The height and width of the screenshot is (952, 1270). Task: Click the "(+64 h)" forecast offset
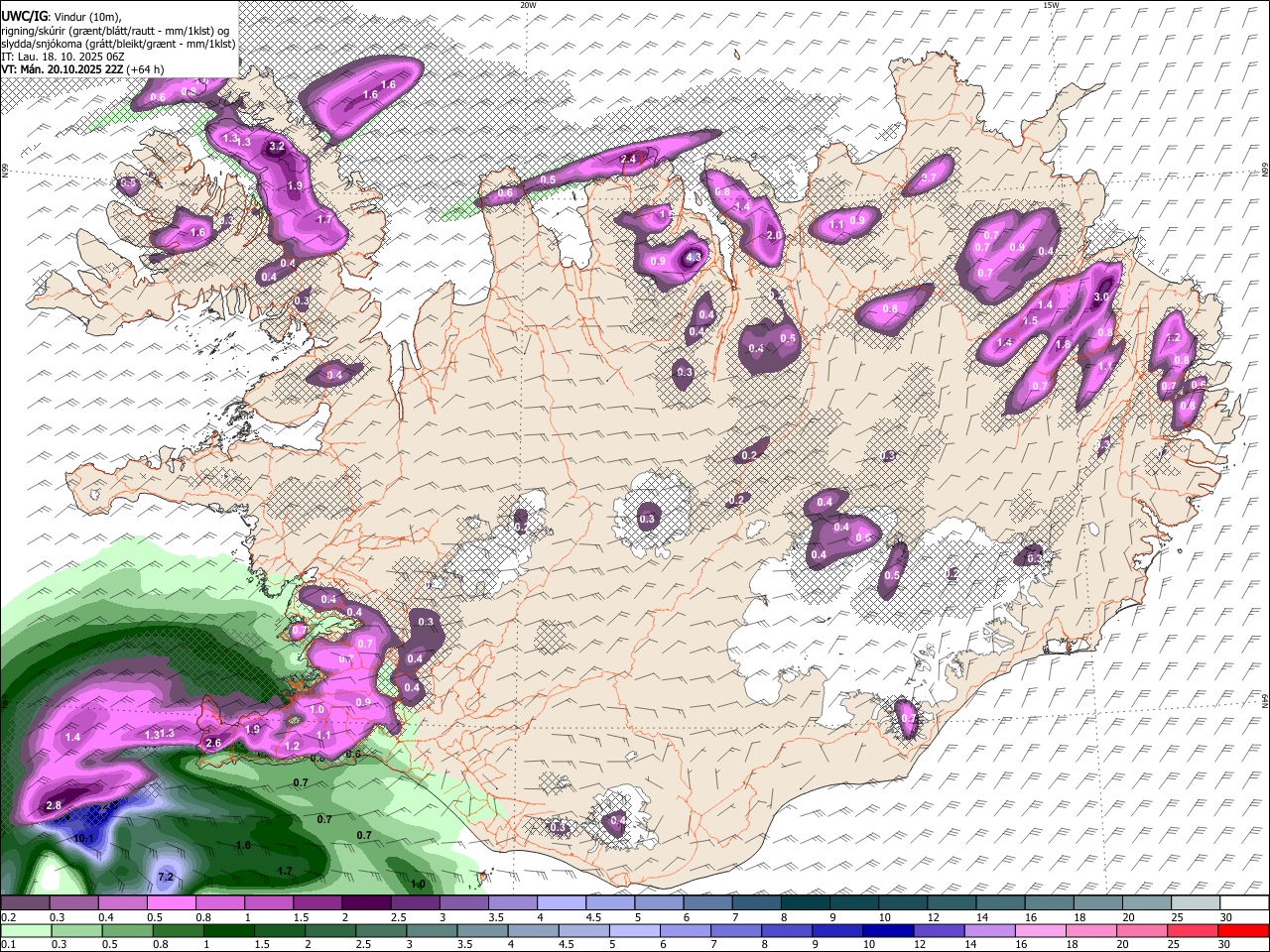(146, 69)
